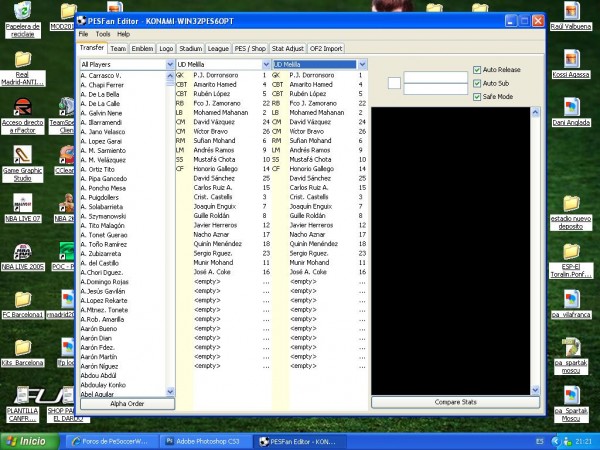Screen dimensions: 600x450
Task: Open estadio nuevo deposito folder
Action: 571,213
